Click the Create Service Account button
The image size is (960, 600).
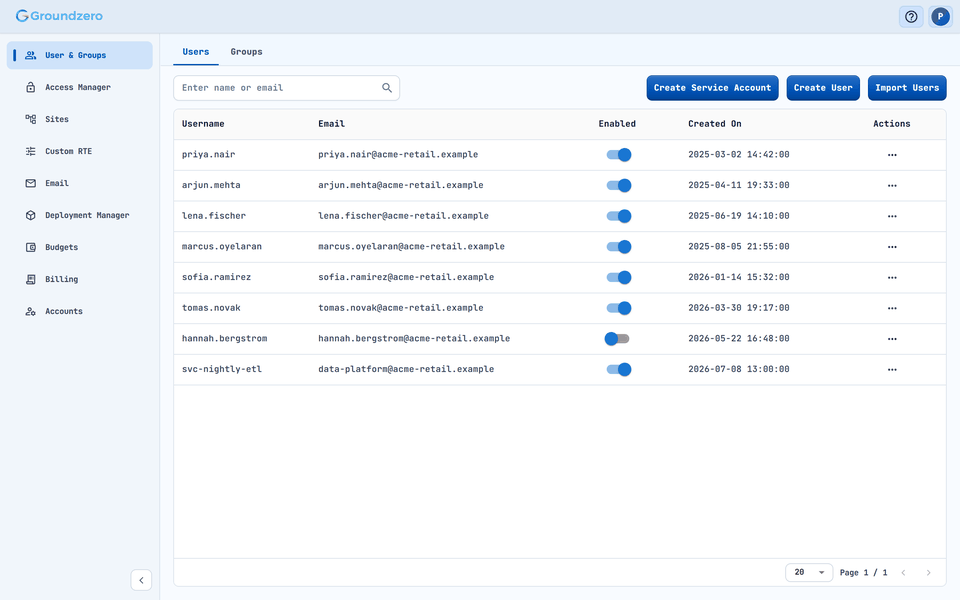pos(713,88)
